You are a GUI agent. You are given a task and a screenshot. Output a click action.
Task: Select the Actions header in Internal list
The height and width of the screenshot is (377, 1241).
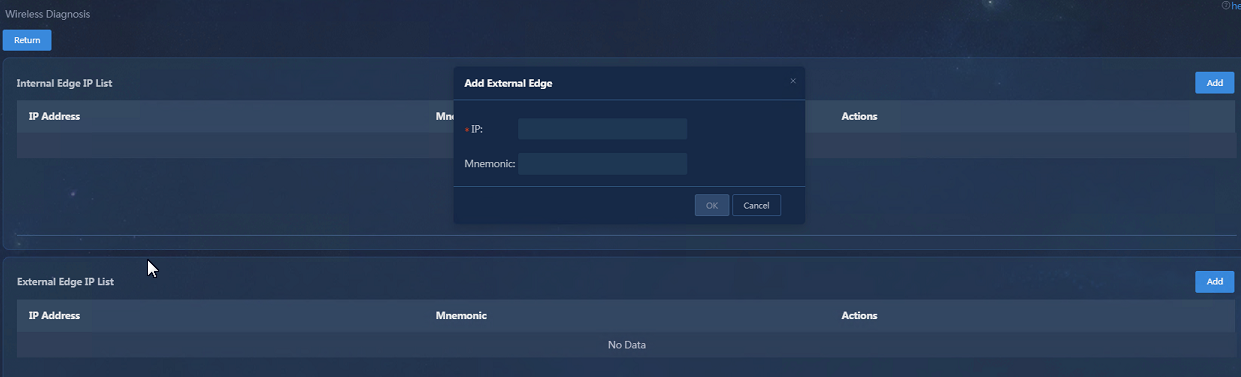(x=859, y=116)
